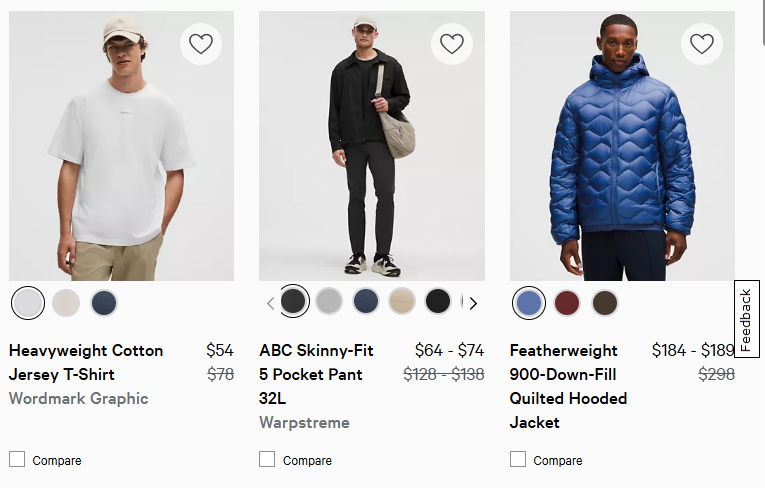Select the navy blue T-shirt color swatch
765x488 pixels.
(104, 302)
